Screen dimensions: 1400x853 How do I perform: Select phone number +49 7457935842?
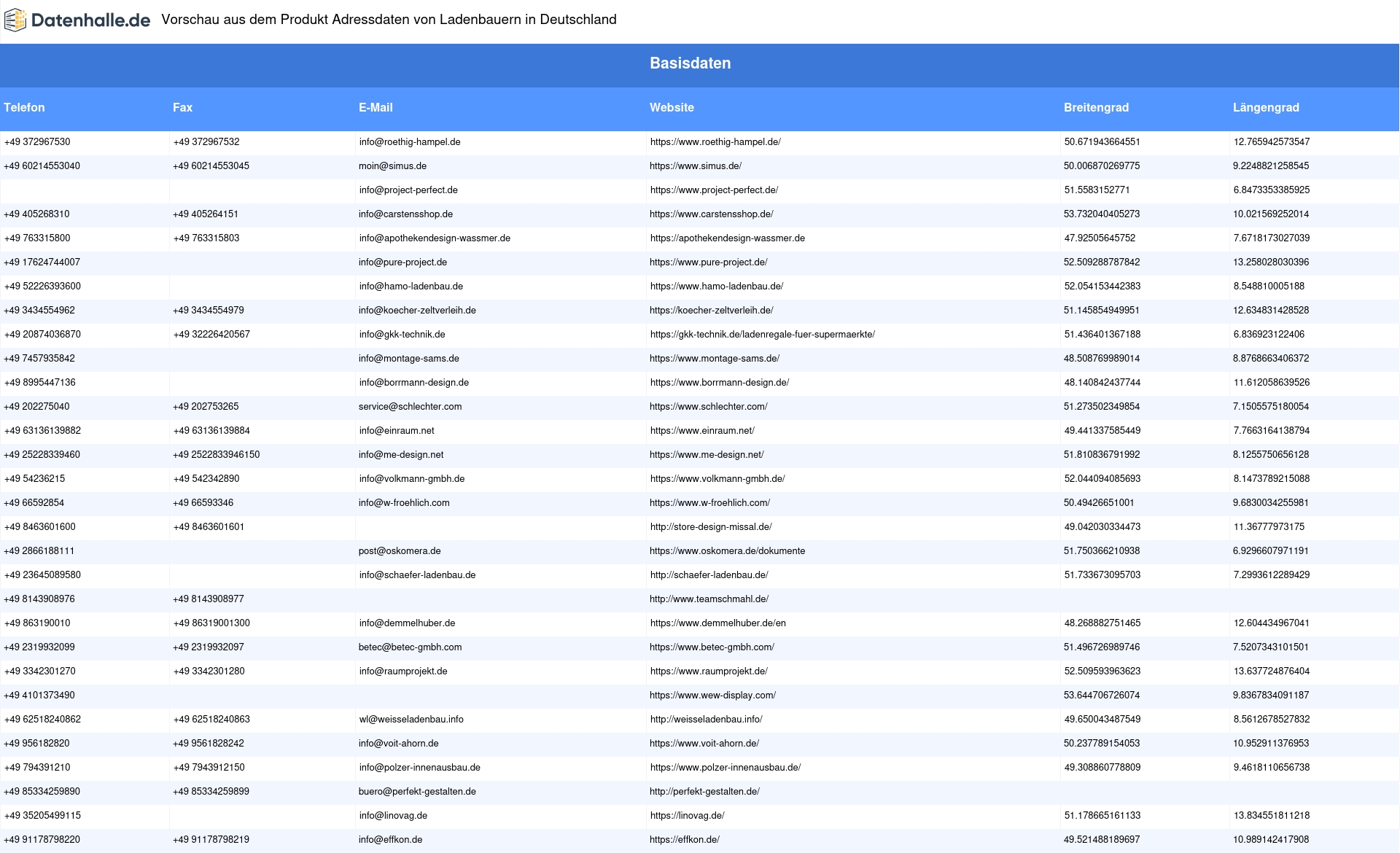[x=39, y=359]
